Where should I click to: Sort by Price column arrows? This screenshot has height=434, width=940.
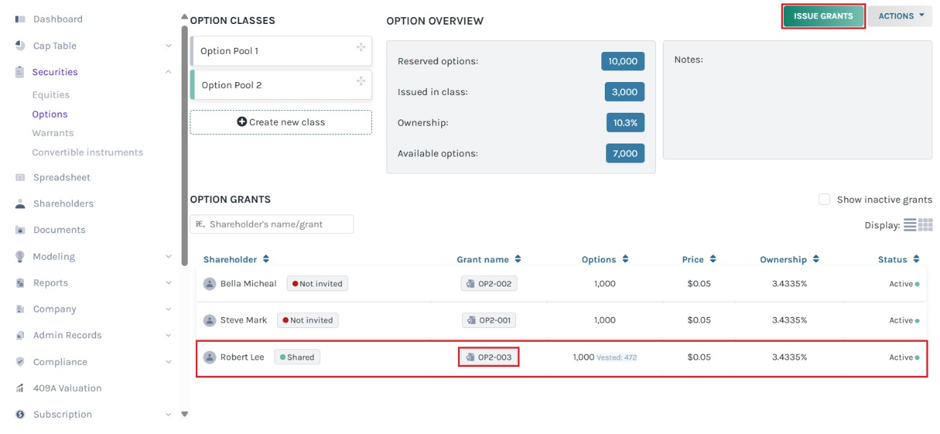pos(713,260)
